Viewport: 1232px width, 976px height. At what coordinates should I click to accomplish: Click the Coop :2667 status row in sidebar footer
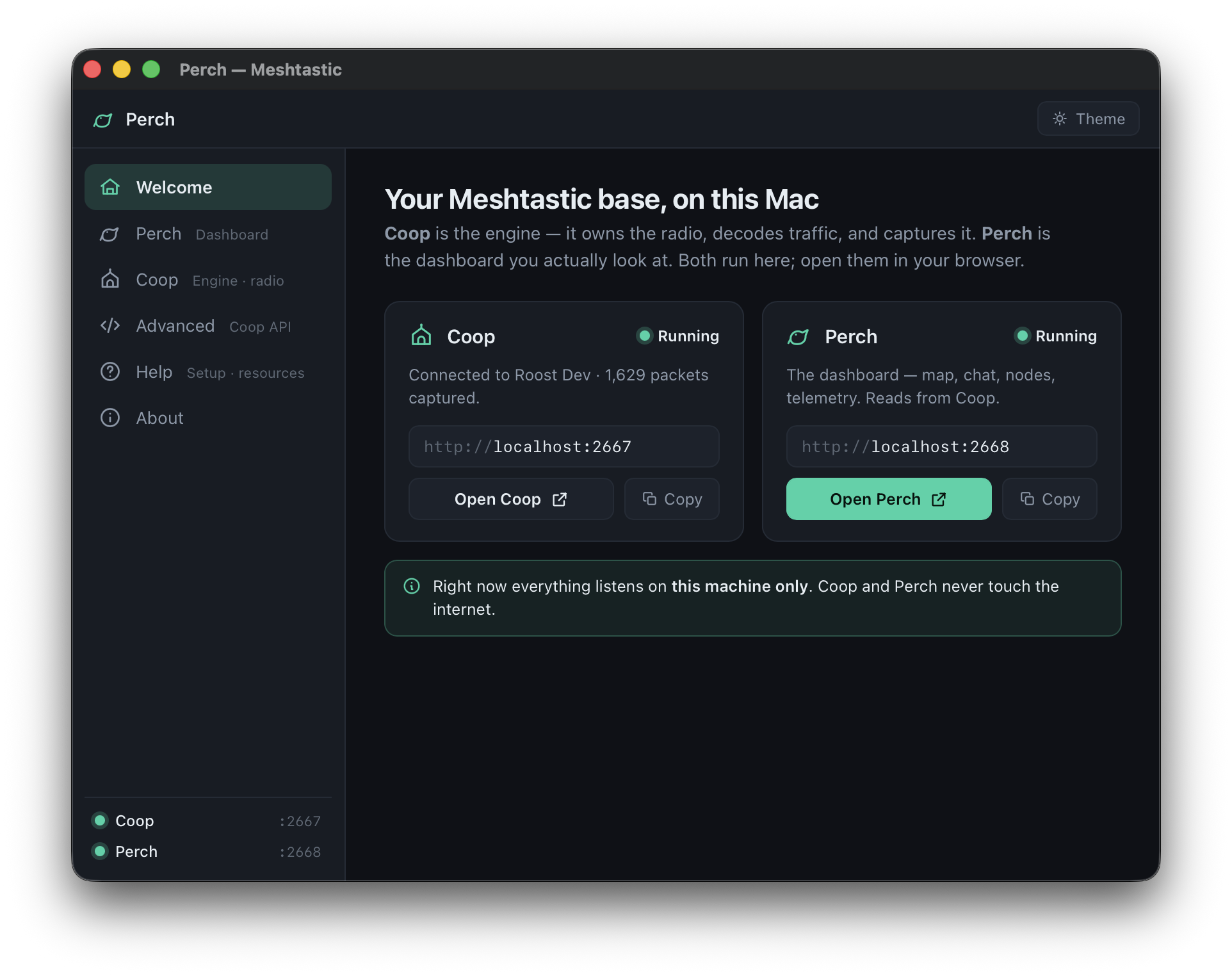tap(207, 821)
